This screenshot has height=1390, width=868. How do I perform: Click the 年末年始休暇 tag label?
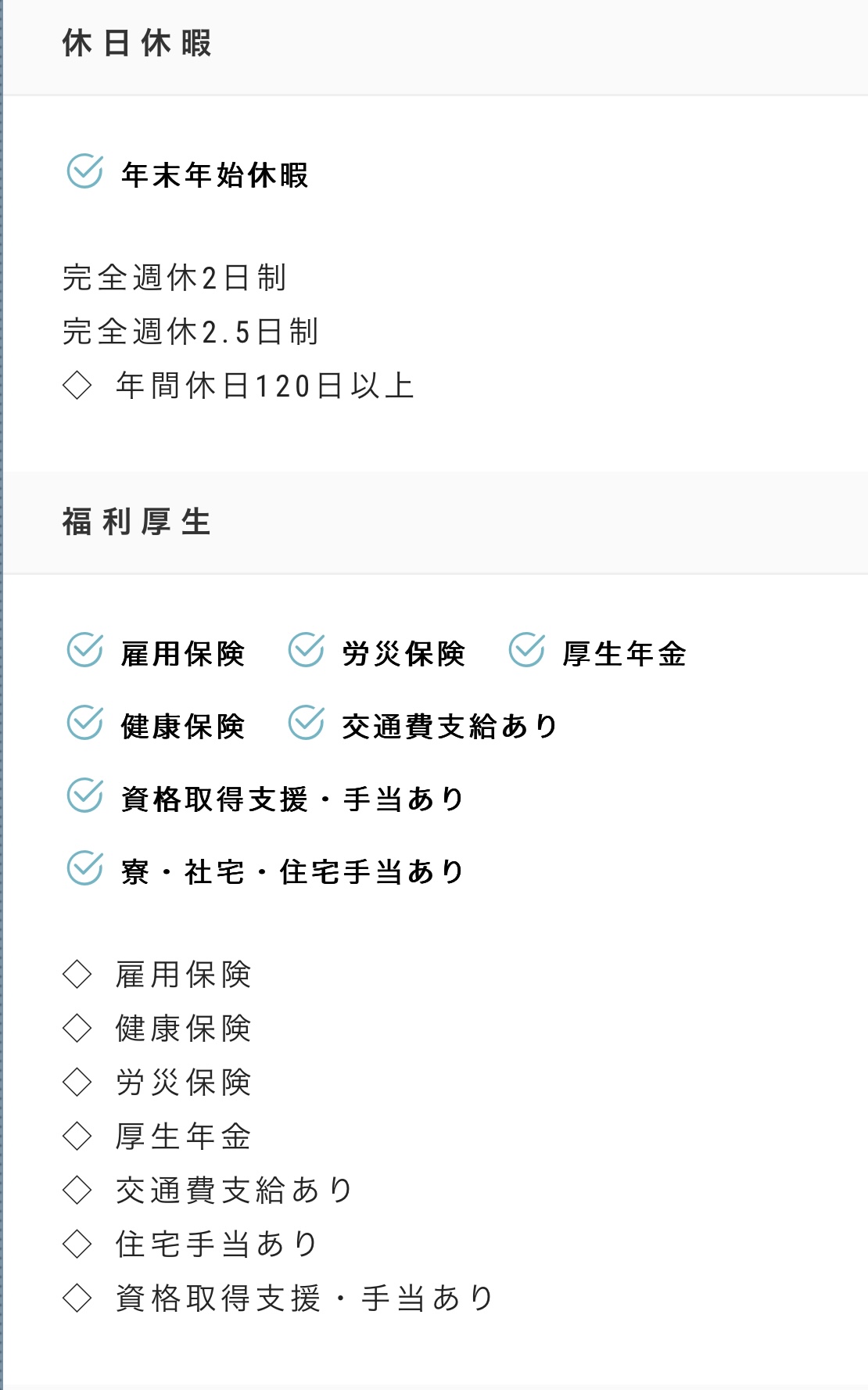coord(215,175)
